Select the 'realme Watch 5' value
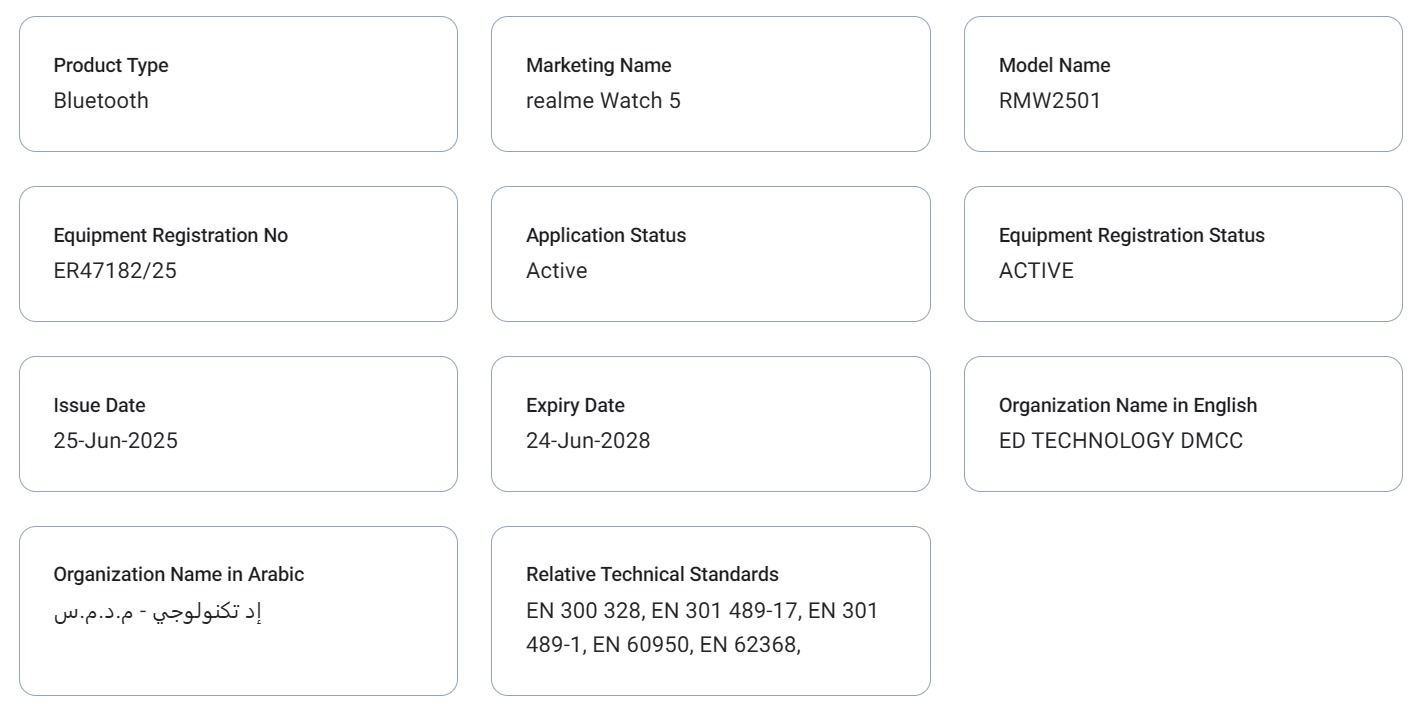Viewport: 1412px width, 710px height. click(x=604, y=100)
